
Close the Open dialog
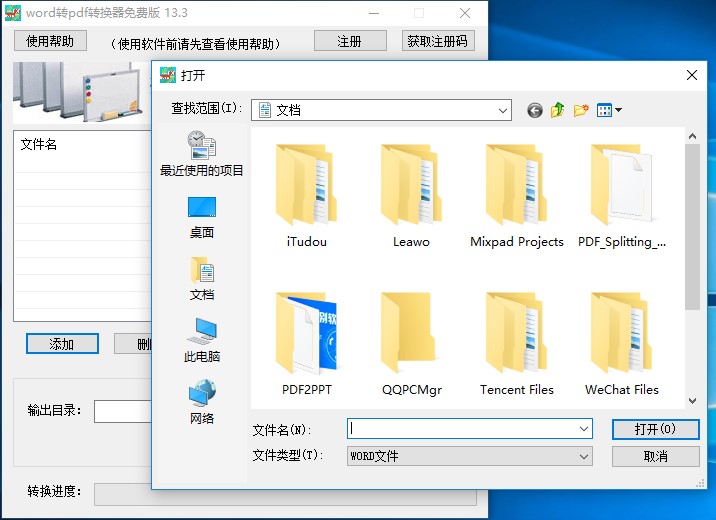(692, 75)
